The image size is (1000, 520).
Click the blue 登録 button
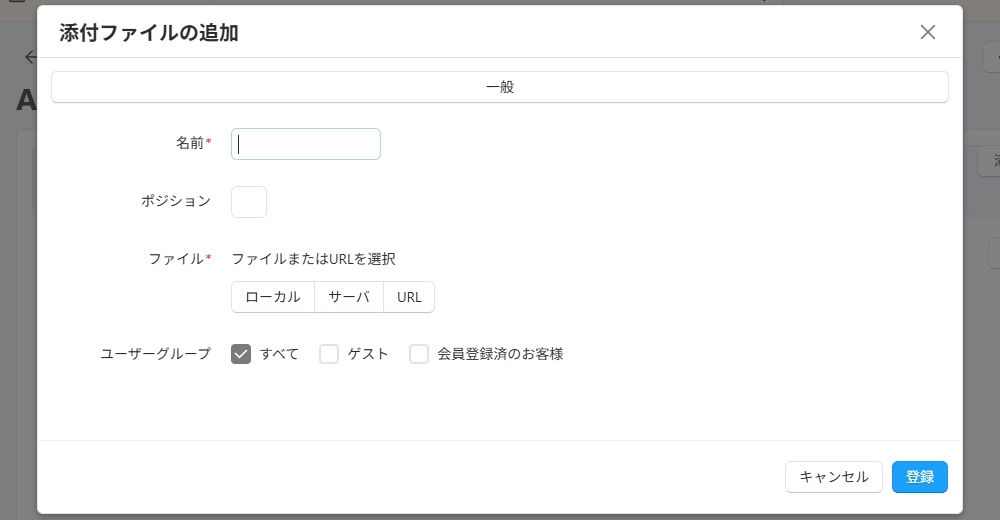(x=919, y=477)
